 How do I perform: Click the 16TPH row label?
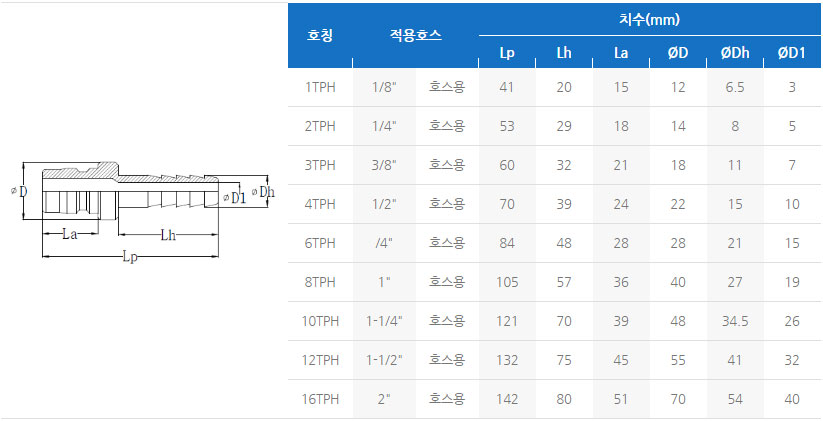pyautogui.click(x=320, y=399)
